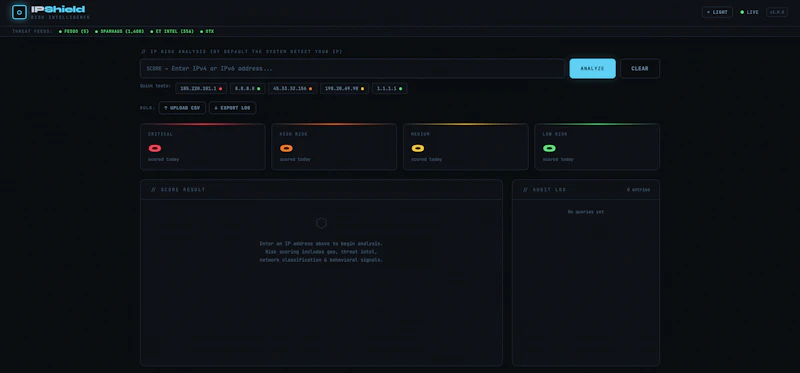Viewport: 800px width, 373px height.
Task: Click the yellow MEDIUM count zero
Action: point(418,148)
